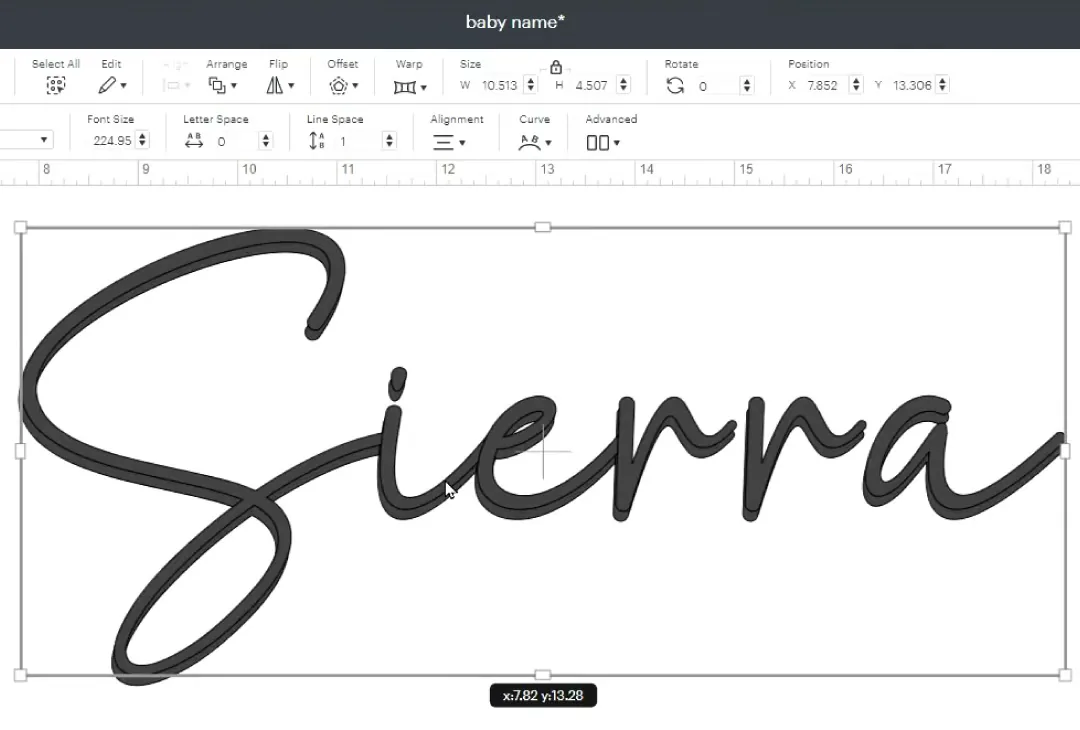The width and height of the screenshot is (1080, 730).
Task: Open the Alignment lines icon
Action: point(443,143)
